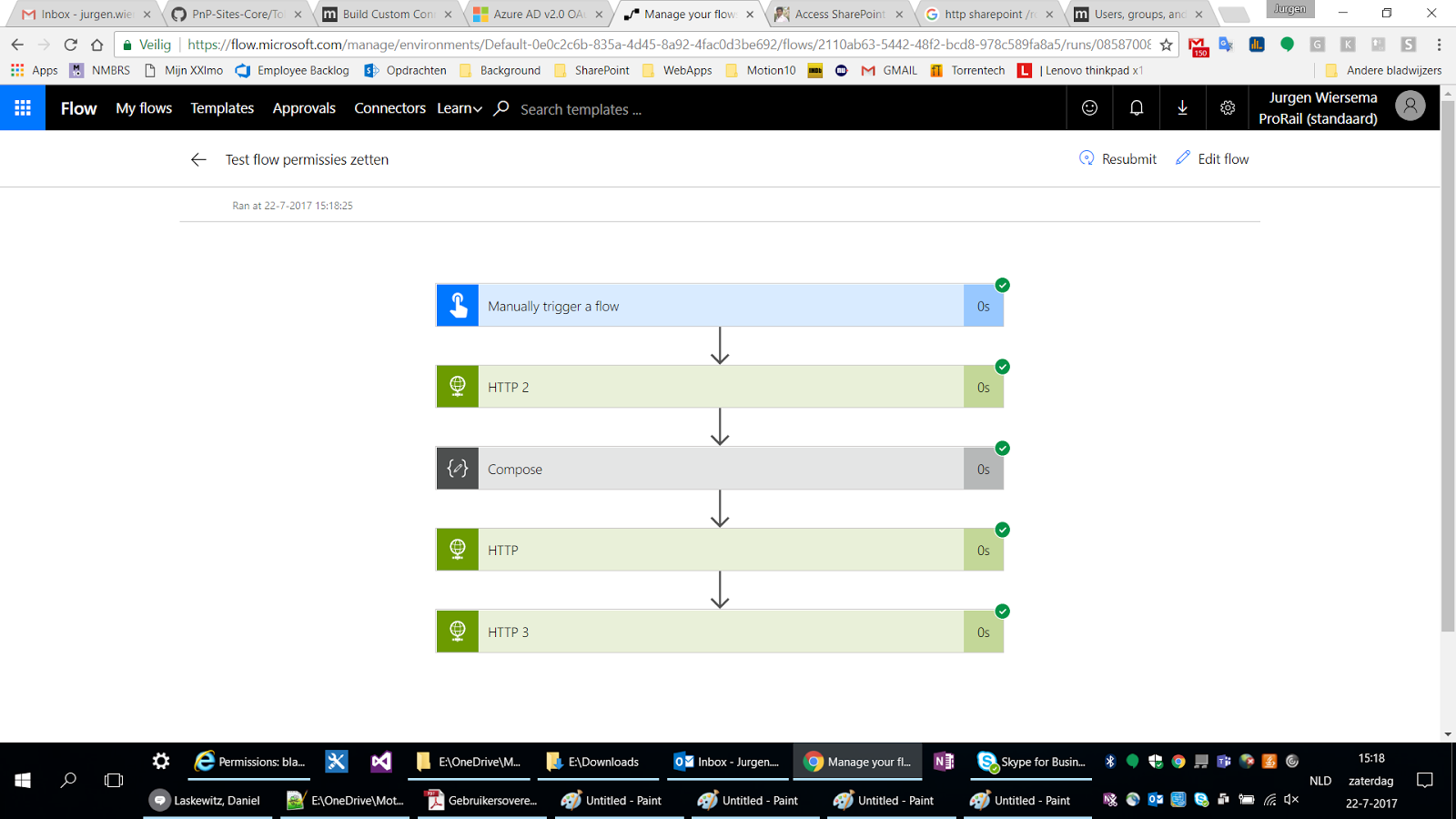
Task: Click the globe icon on the HTTP 3 step
Action: pos(457,631)
